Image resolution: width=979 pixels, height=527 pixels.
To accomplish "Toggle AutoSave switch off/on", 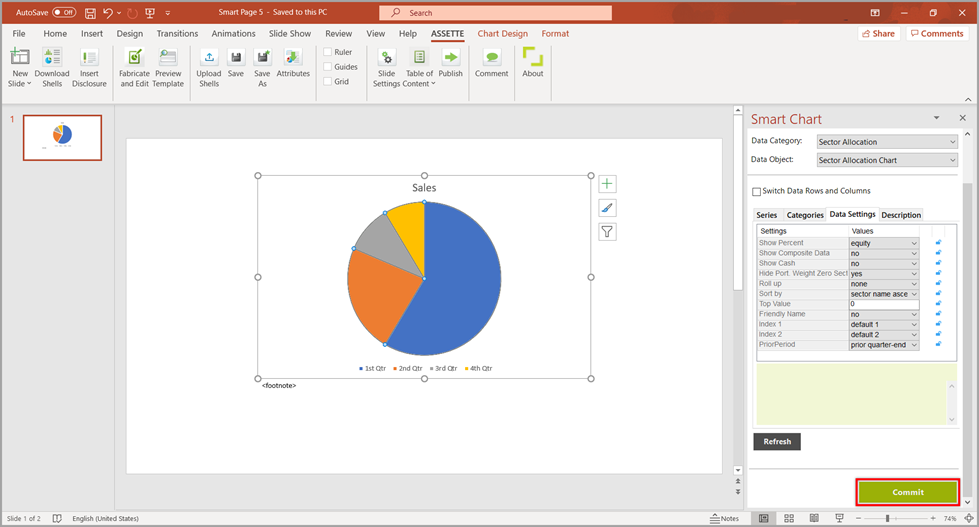I will coord(64,12).
